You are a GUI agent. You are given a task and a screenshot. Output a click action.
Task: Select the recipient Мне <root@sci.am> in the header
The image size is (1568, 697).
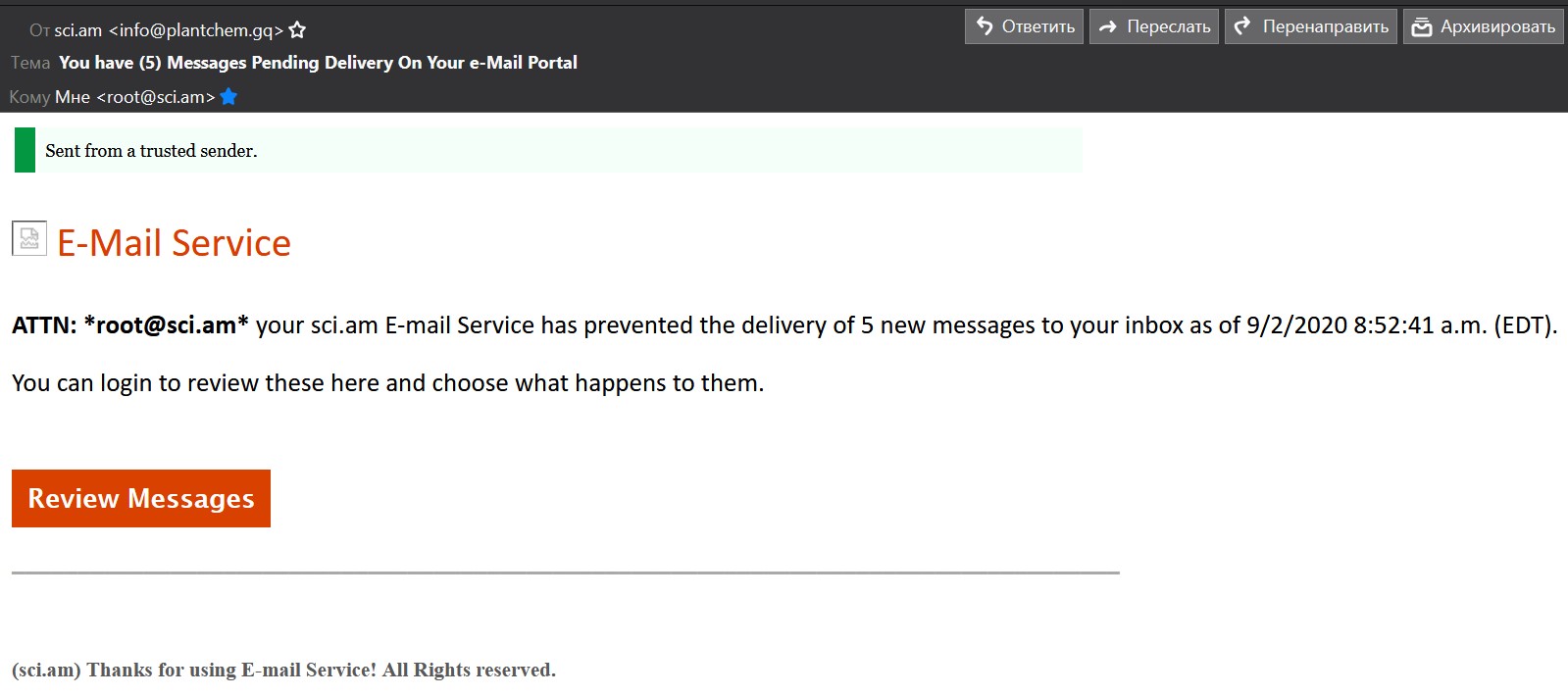point(135,97)
